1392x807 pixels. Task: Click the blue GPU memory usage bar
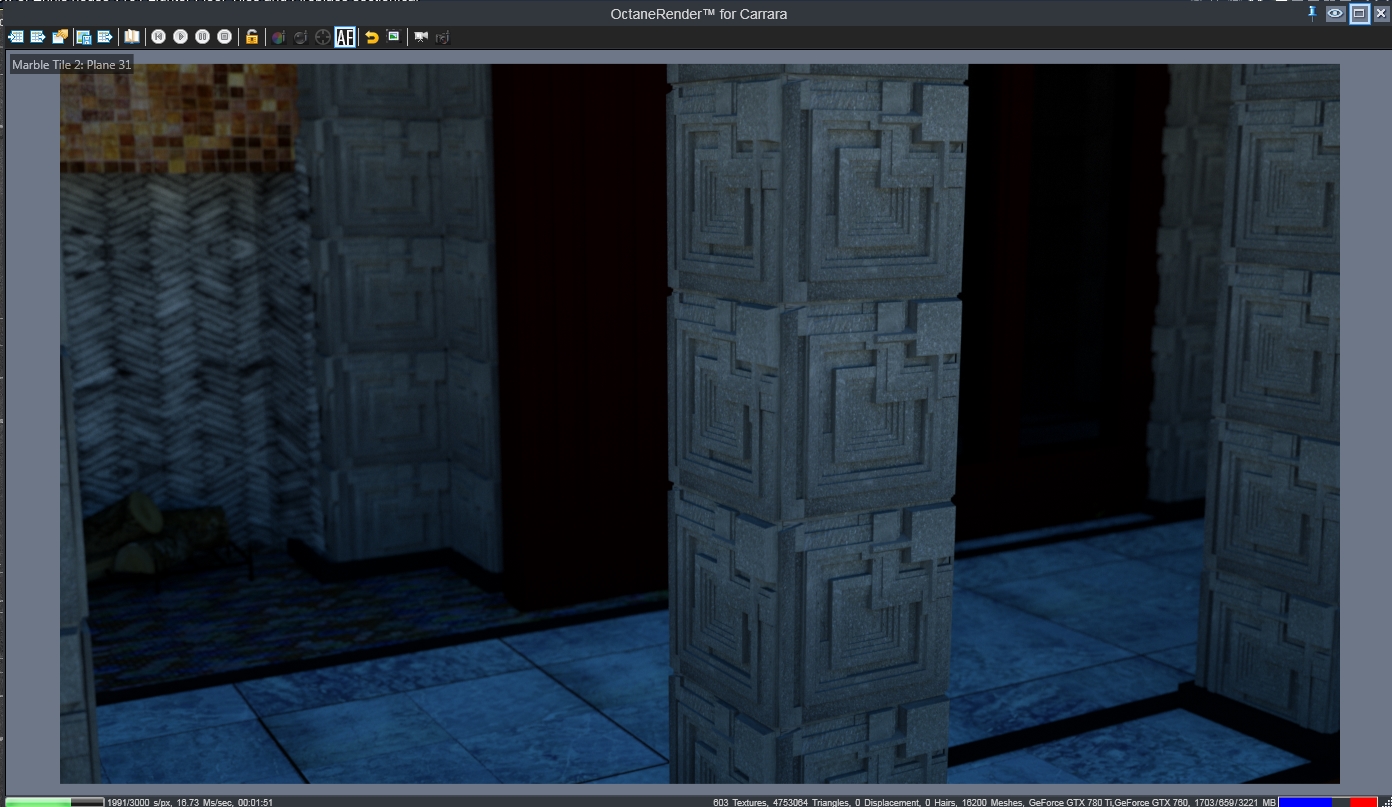pyautogui.click(x=1305, y=802)
